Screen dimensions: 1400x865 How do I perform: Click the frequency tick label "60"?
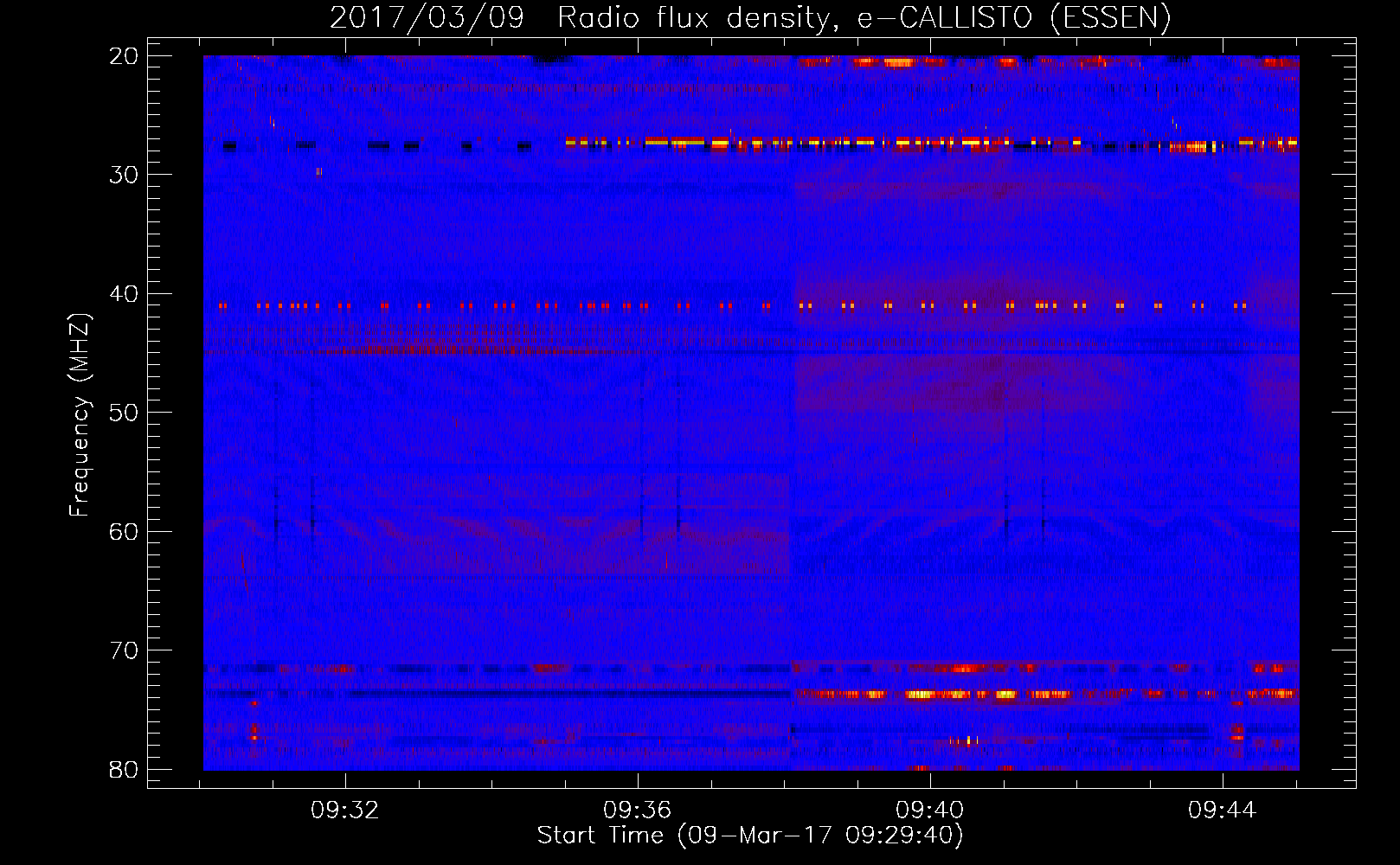pyautogui.click(x=124, y=532)
